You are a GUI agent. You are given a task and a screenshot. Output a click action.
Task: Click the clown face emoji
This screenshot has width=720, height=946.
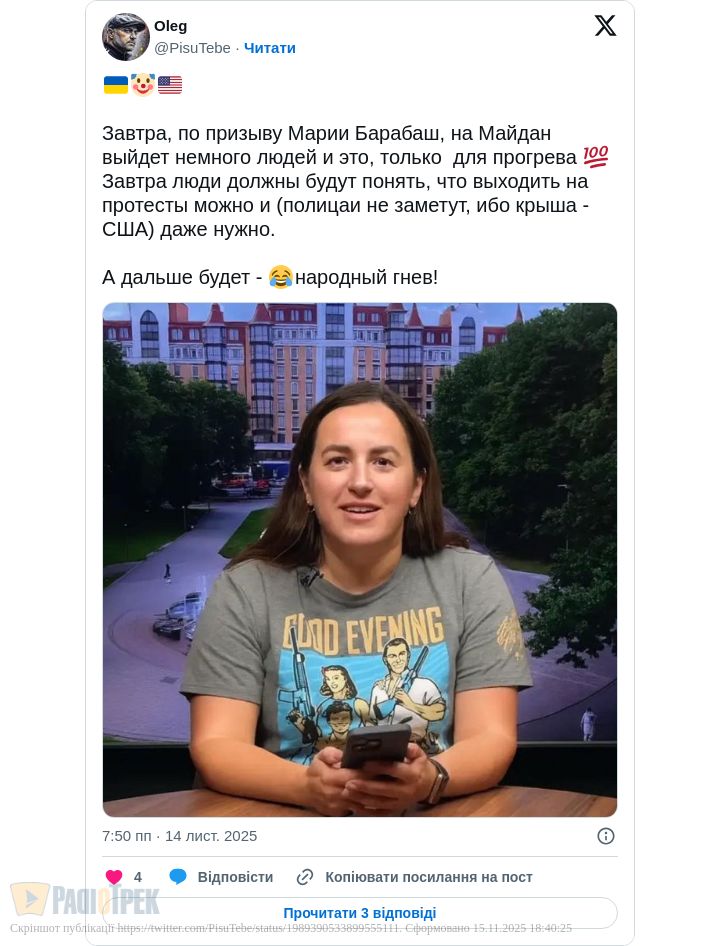tap(143, 85)
